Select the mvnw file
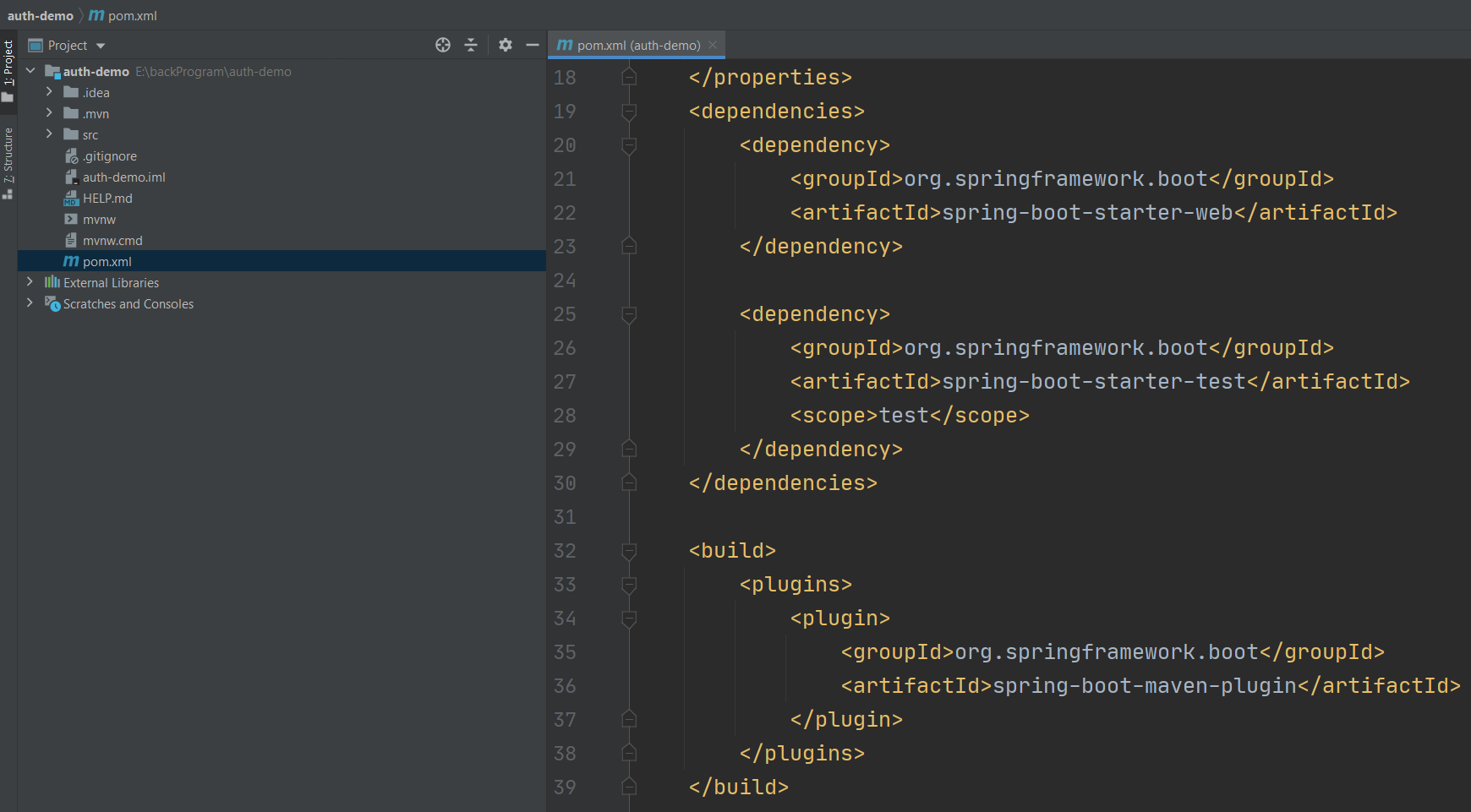 pyautogui.click(x=99, y=220)
